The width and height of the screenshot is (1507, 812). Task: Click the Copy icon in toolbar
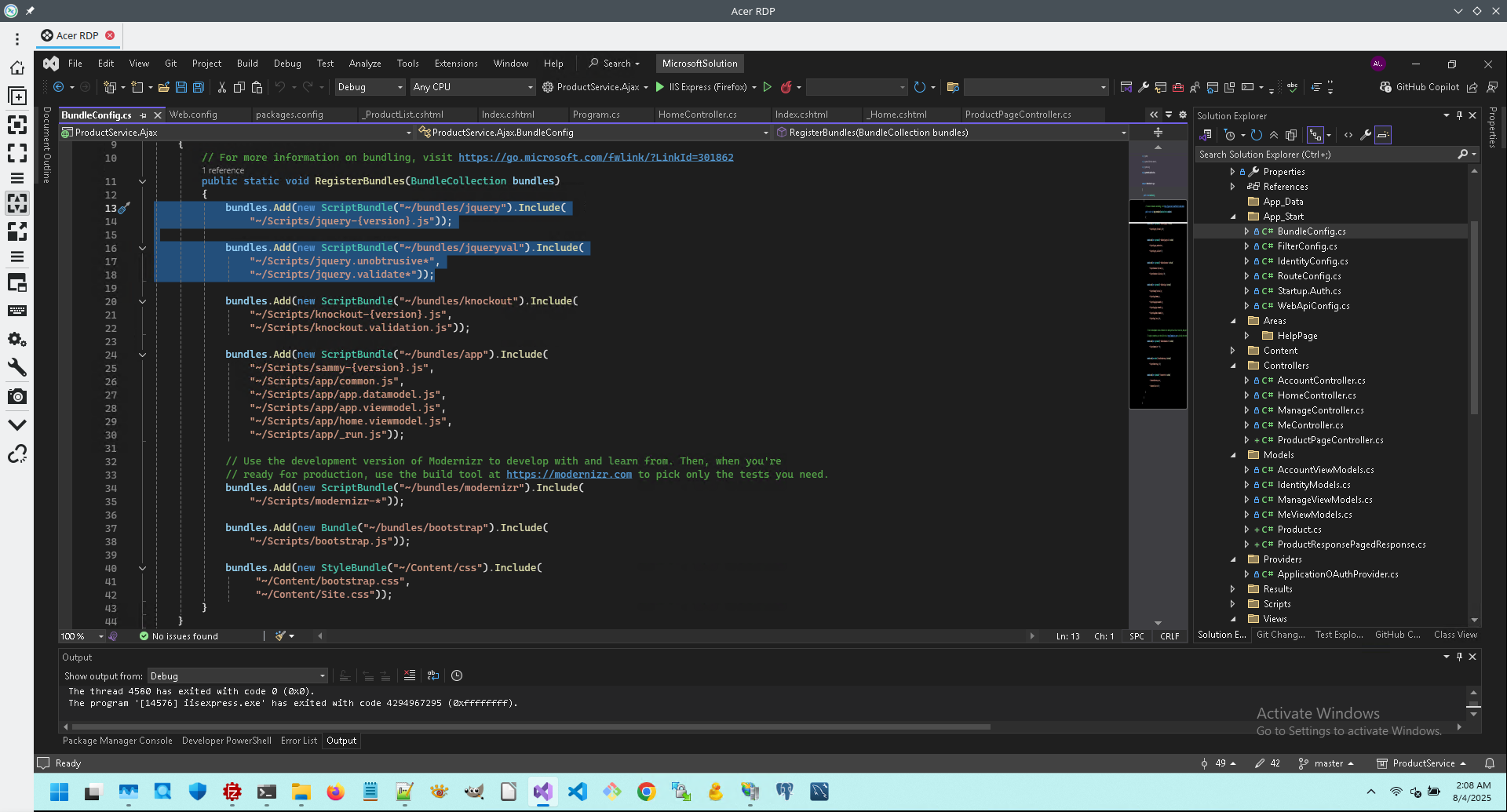(x=239, y=87)
